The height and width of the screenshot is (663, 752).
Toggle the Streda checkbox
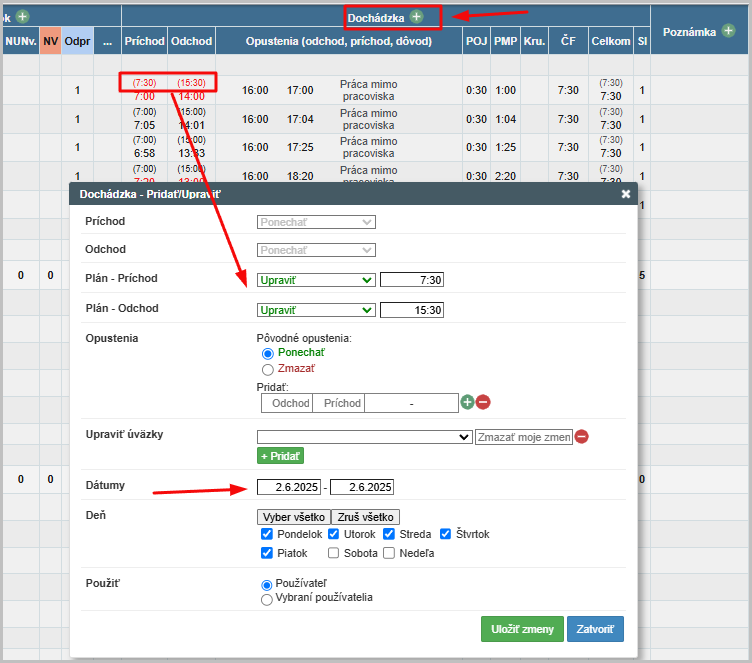[x=389, y=534]
